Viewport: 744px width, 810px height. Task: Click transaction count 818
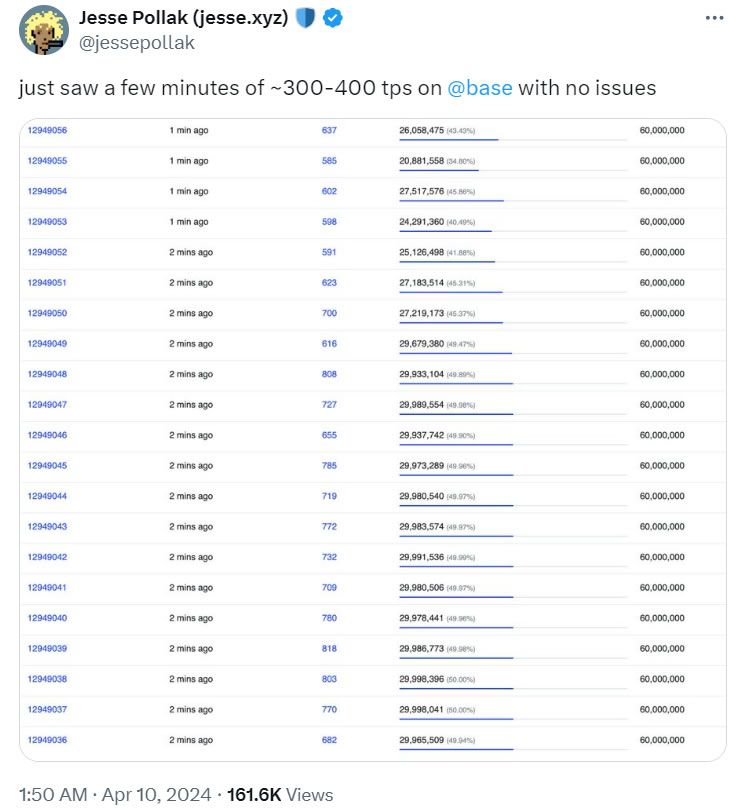(329, 648)
